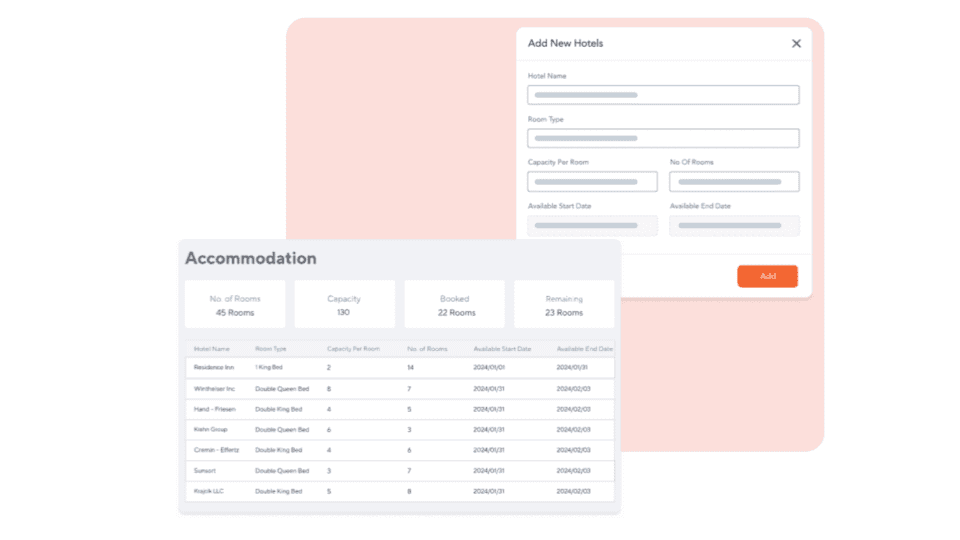Click the Hotel Name column header
Viewport: 960px width, 540px height.
212,349
